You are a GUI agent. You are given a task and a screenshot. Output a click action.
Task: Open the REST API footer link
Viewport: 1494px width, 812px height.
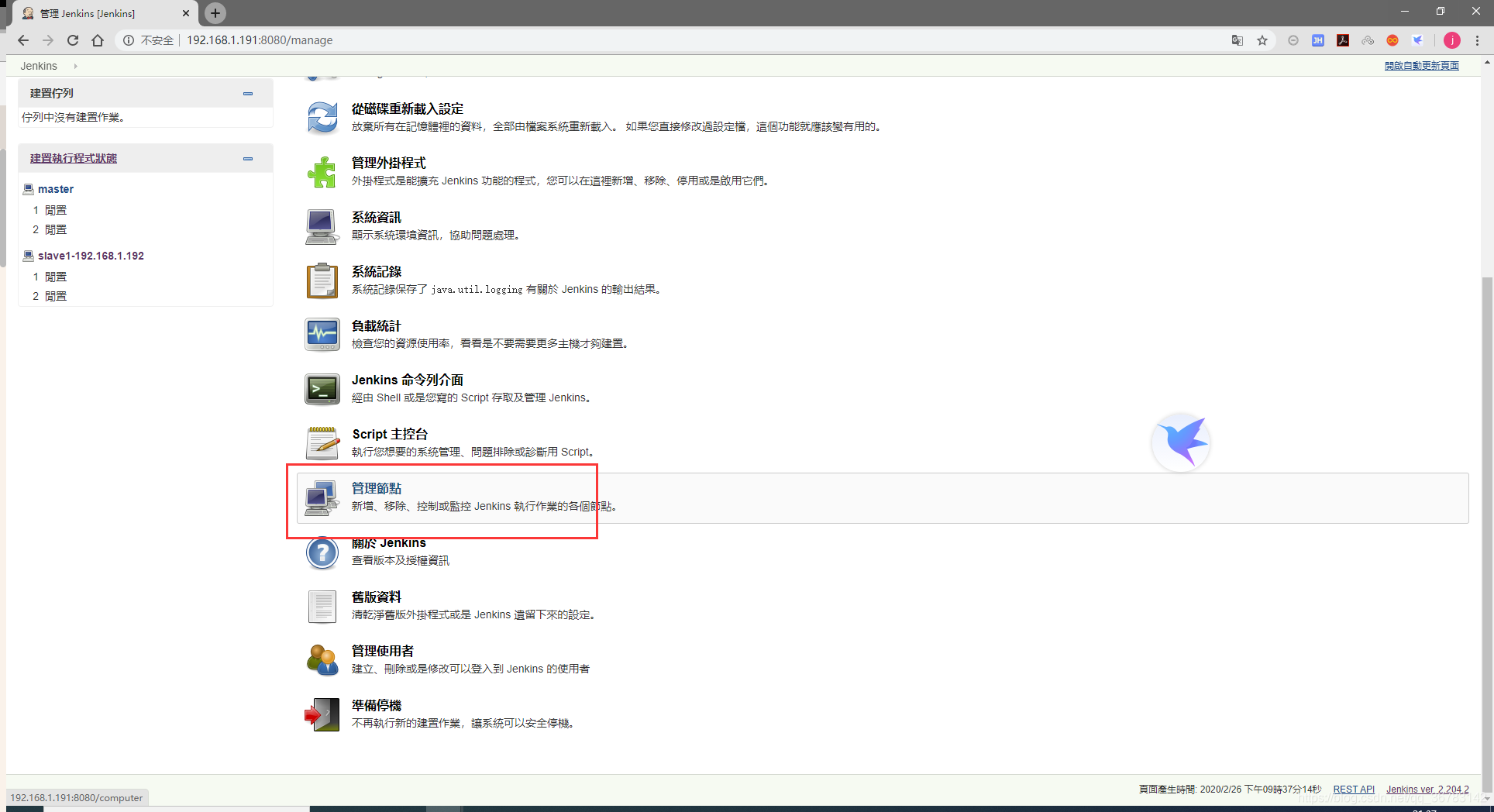click(1354, 790)
